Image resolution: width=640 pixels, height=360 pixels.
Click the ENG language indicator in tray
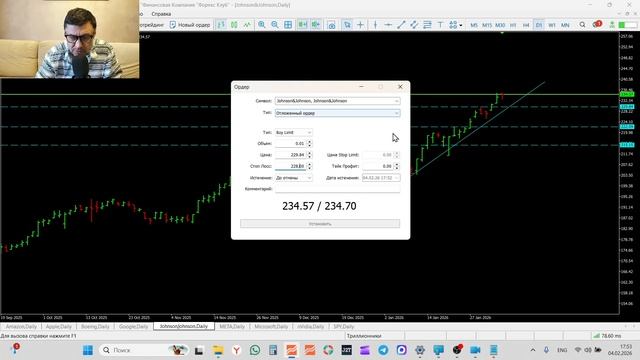click(x=562, y=350)
